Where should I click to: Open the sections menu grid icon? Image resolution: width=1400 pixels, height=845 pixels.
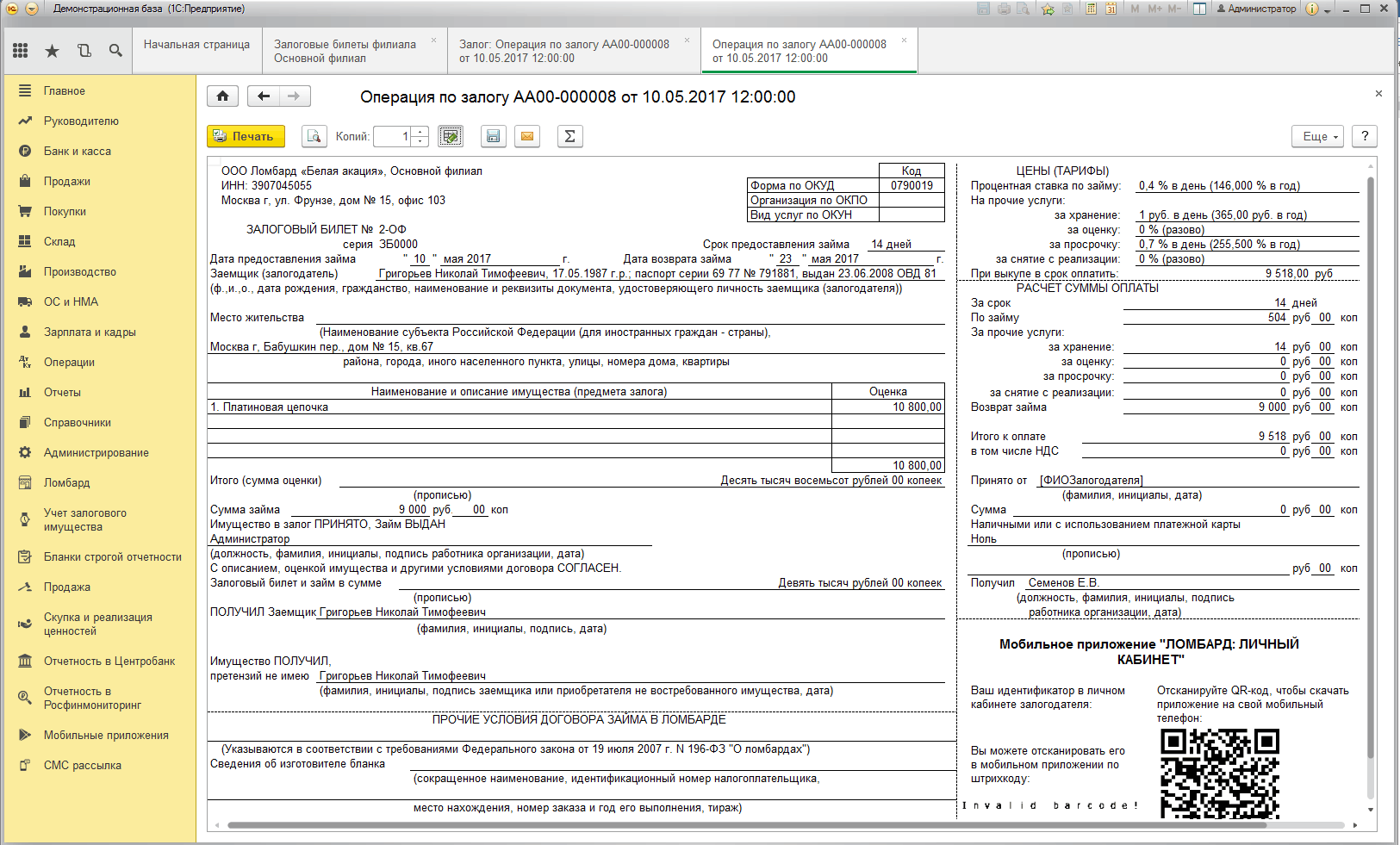(21, 51)
